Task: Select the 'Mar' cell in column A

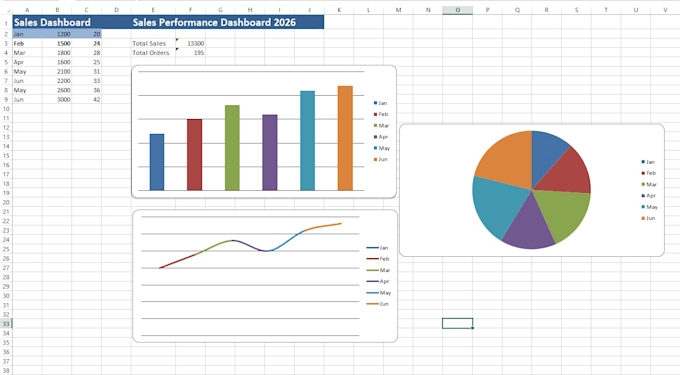Action: pos(27,52)
